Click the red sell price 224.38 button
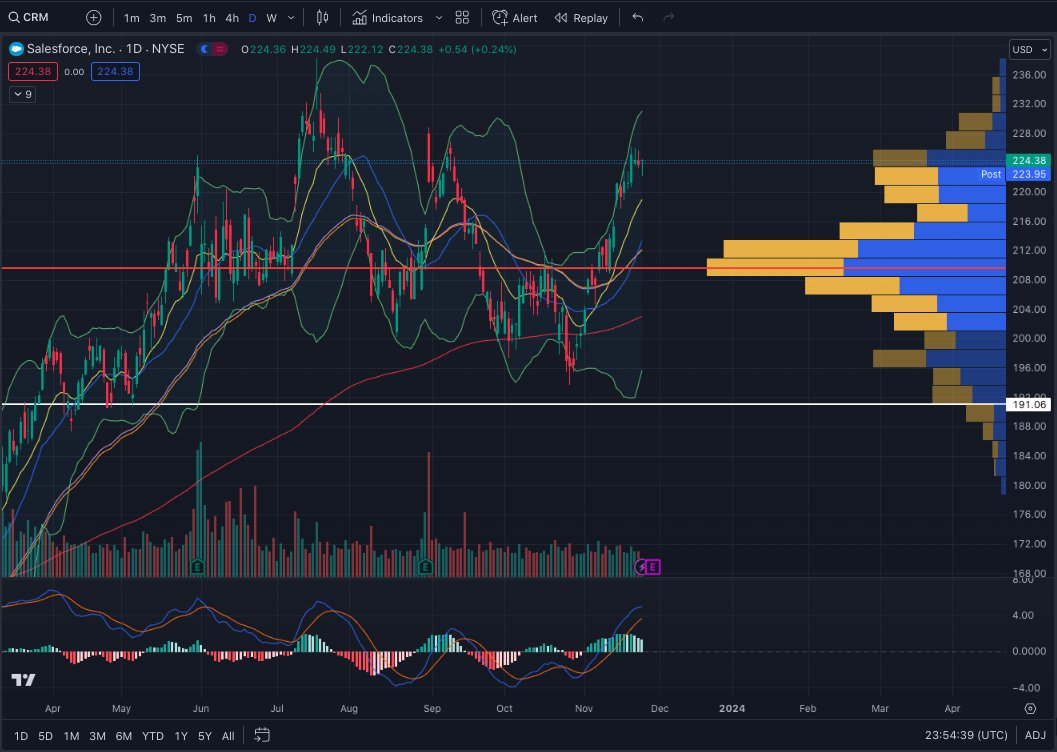This screenshot has height=752, width=1057. coord(32,71)
